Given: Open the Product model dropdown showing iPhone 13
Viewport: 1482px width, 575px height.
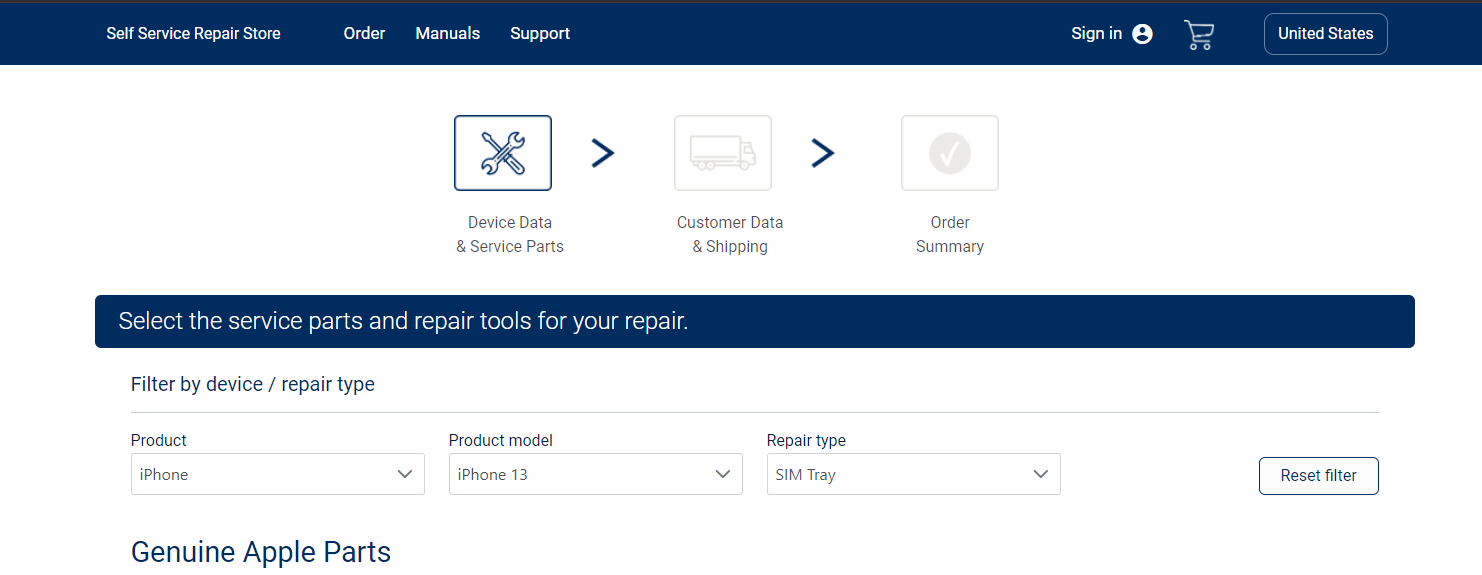Looking at the screenshot, I should click(596, 474).
